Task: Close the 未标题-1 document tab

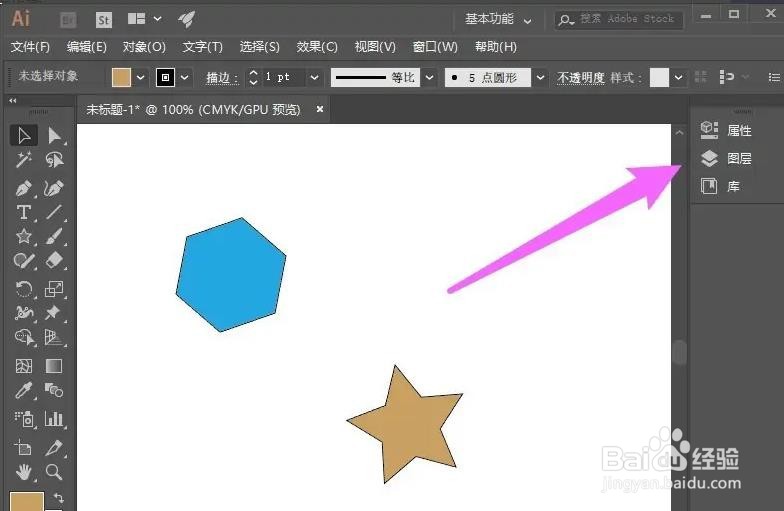Action: [320, 109]
